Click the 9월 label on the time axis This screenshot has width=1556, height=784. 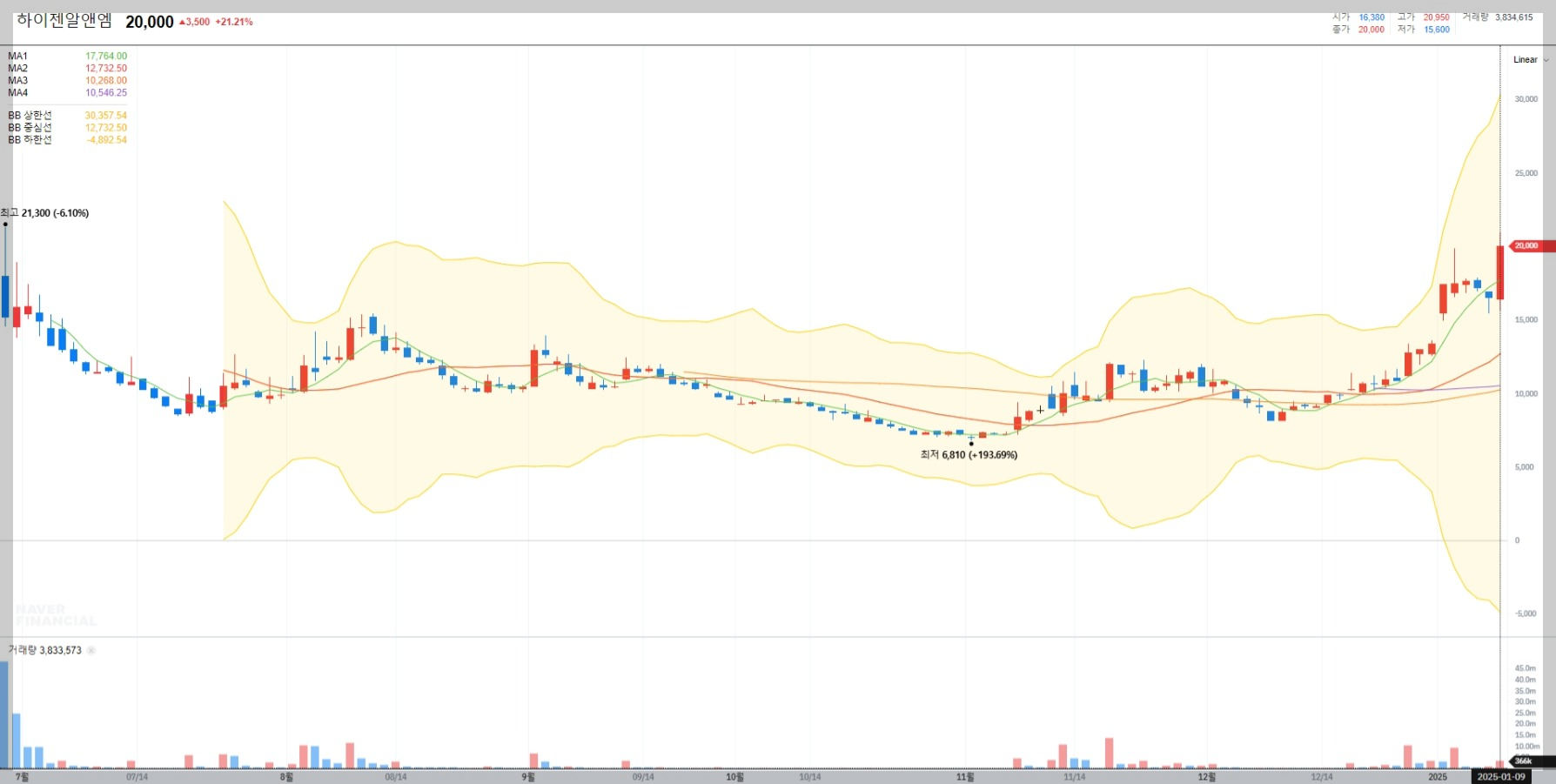[528, 776]
